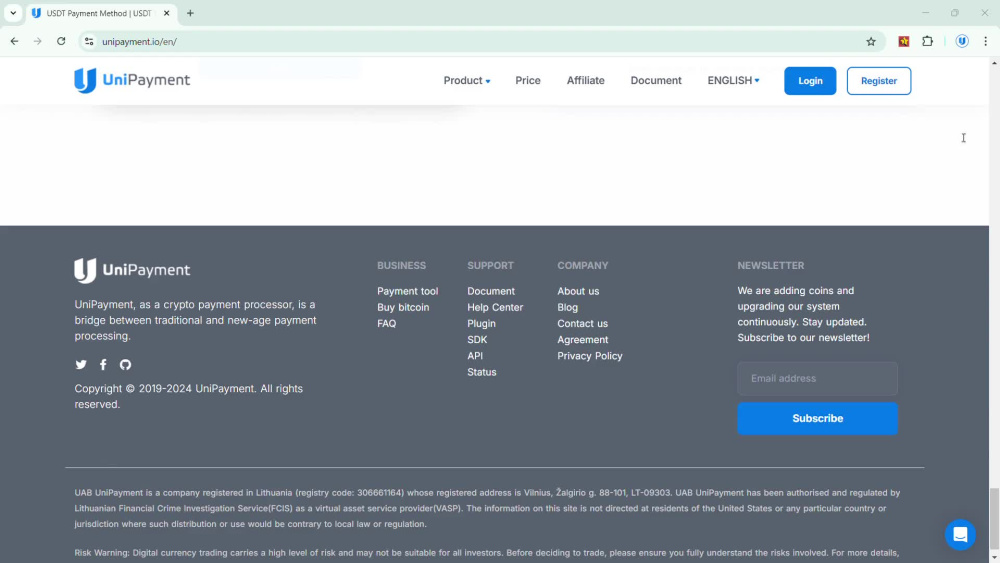Viewport: 1000px width, 563px height.
Task: Click the browser address bar URL
Action: click(x=139, y=41)
